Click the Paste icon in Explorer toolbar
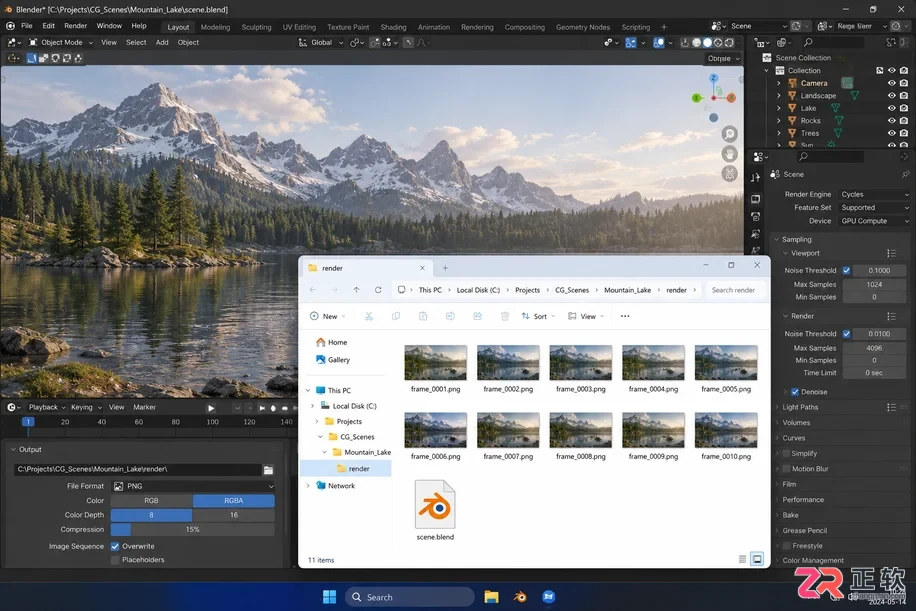 [423, 316]
